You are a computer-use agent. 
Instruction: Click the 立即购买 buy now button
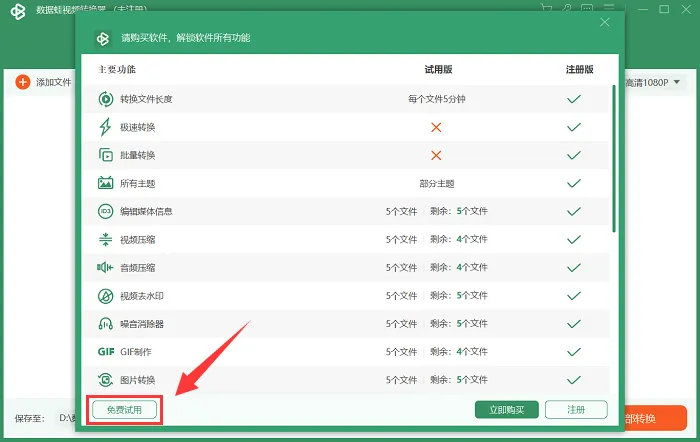coord(507,409)
